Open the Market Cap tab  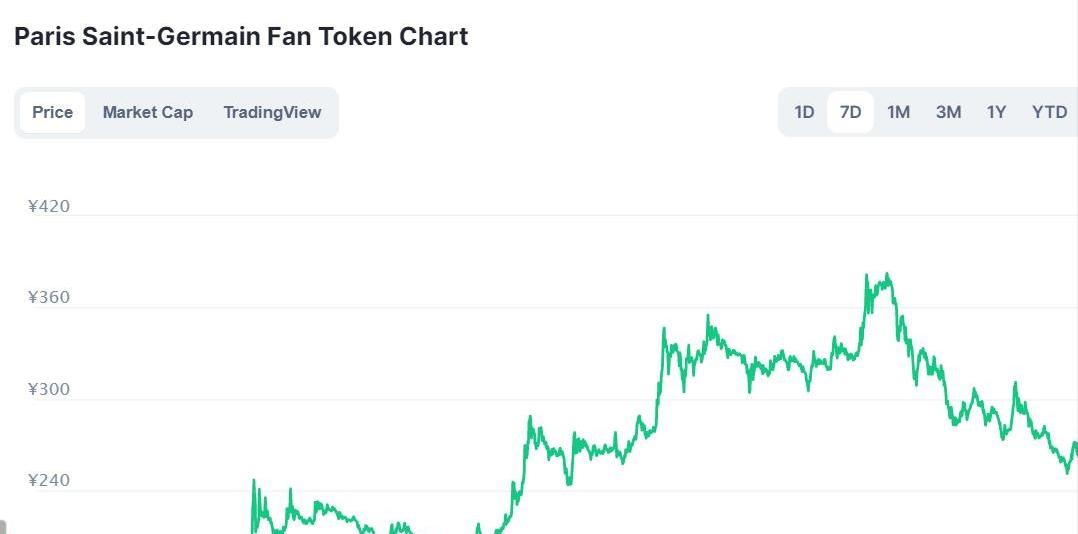(148, 112)
